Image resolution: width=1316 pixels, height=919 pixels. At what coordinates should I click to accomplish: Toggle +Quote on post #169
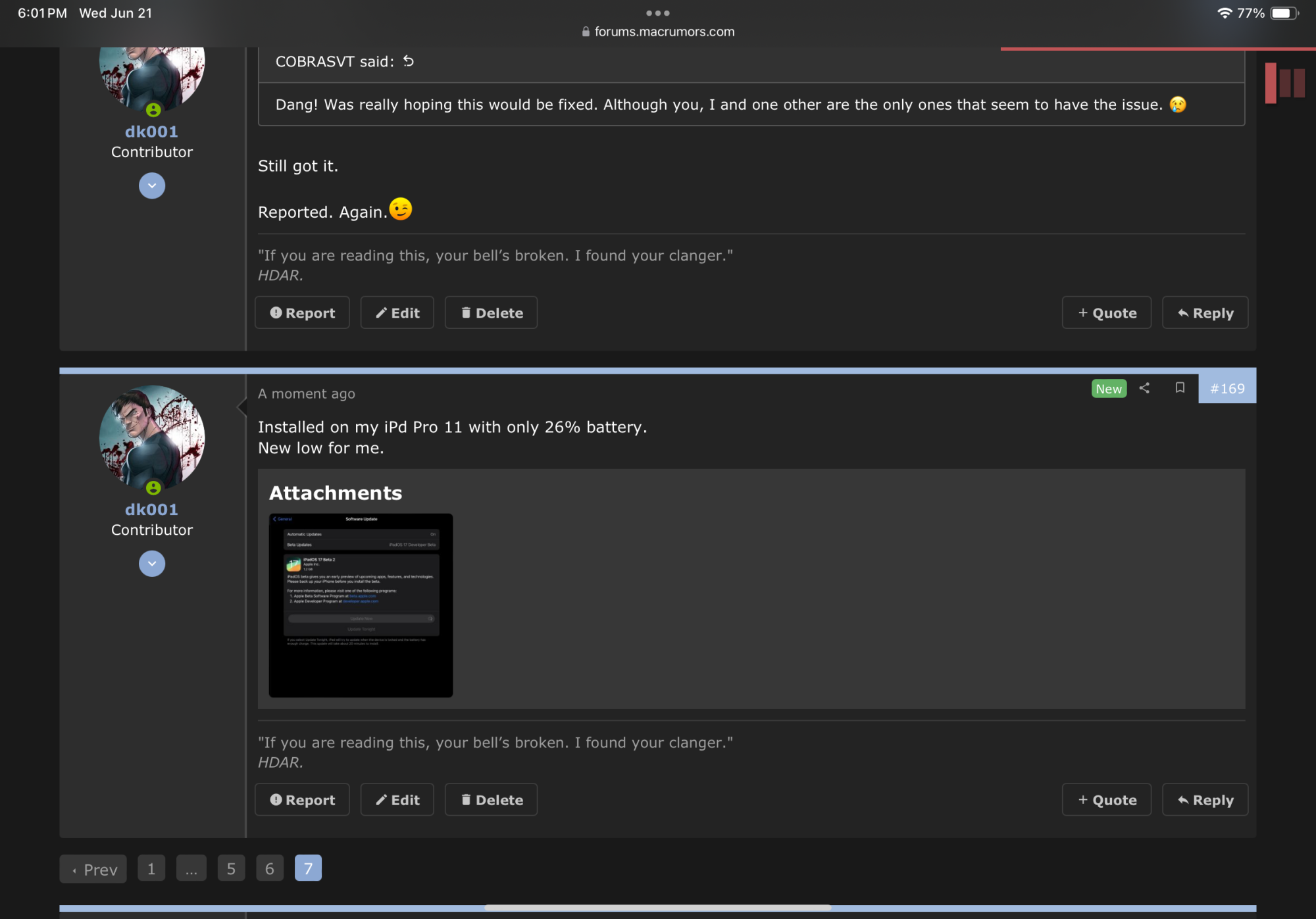(1107, 800)
